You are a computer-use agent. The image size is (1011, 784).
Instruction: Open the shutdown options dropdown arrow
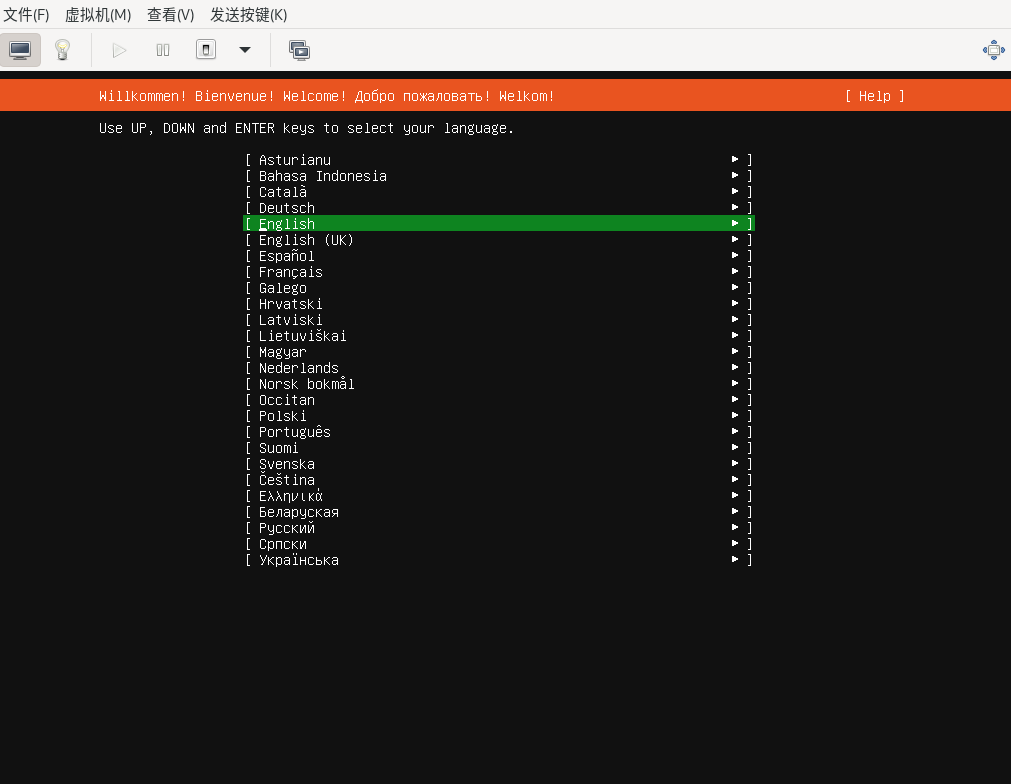[x=244, y=50]
